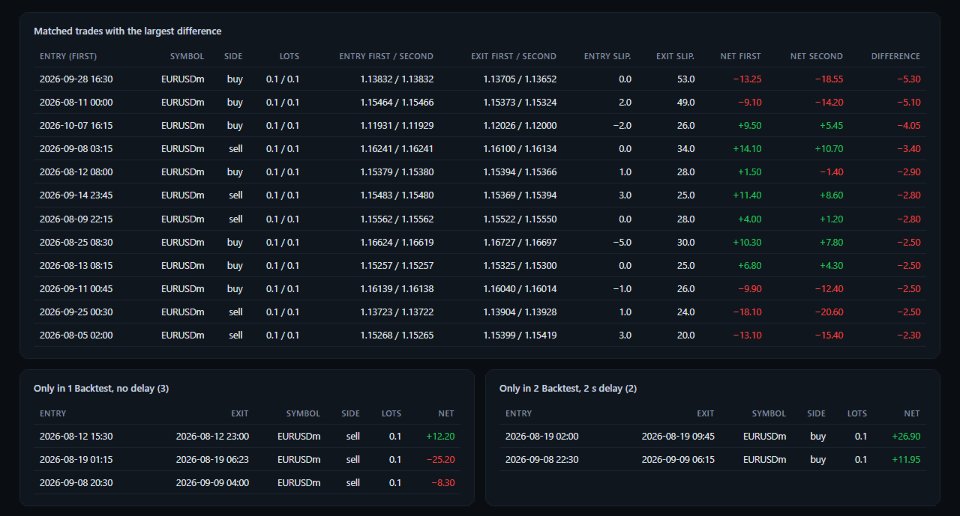960x516 pixels.
Task: Select the entry date 2026-08-05 02:00
Action: pyautogui.click(x=76, y=335)
